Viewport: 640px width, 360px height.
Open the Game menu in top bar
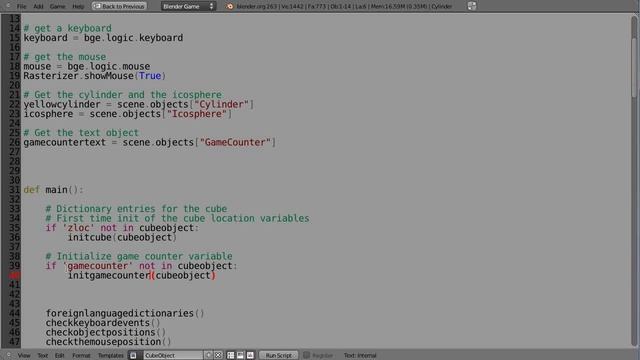58,7
